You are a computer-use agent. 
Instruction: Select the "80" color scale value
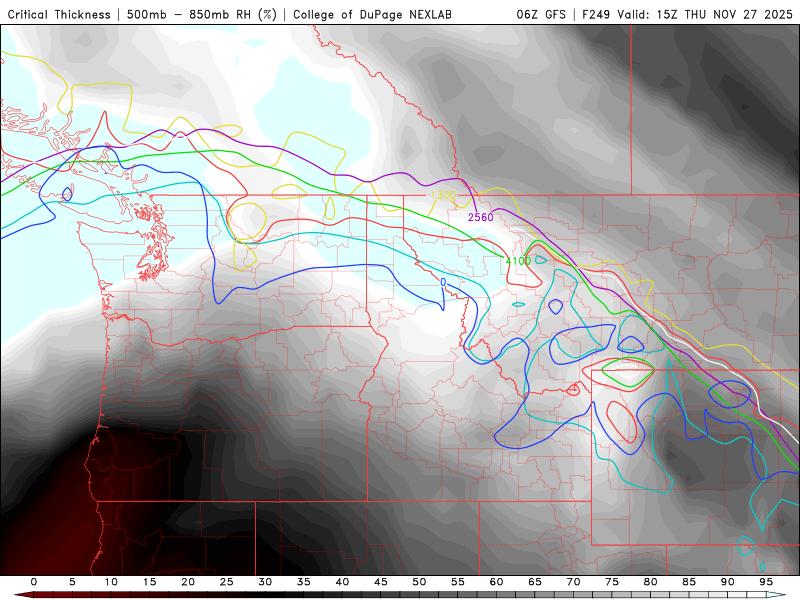click(x=651, y=582)
